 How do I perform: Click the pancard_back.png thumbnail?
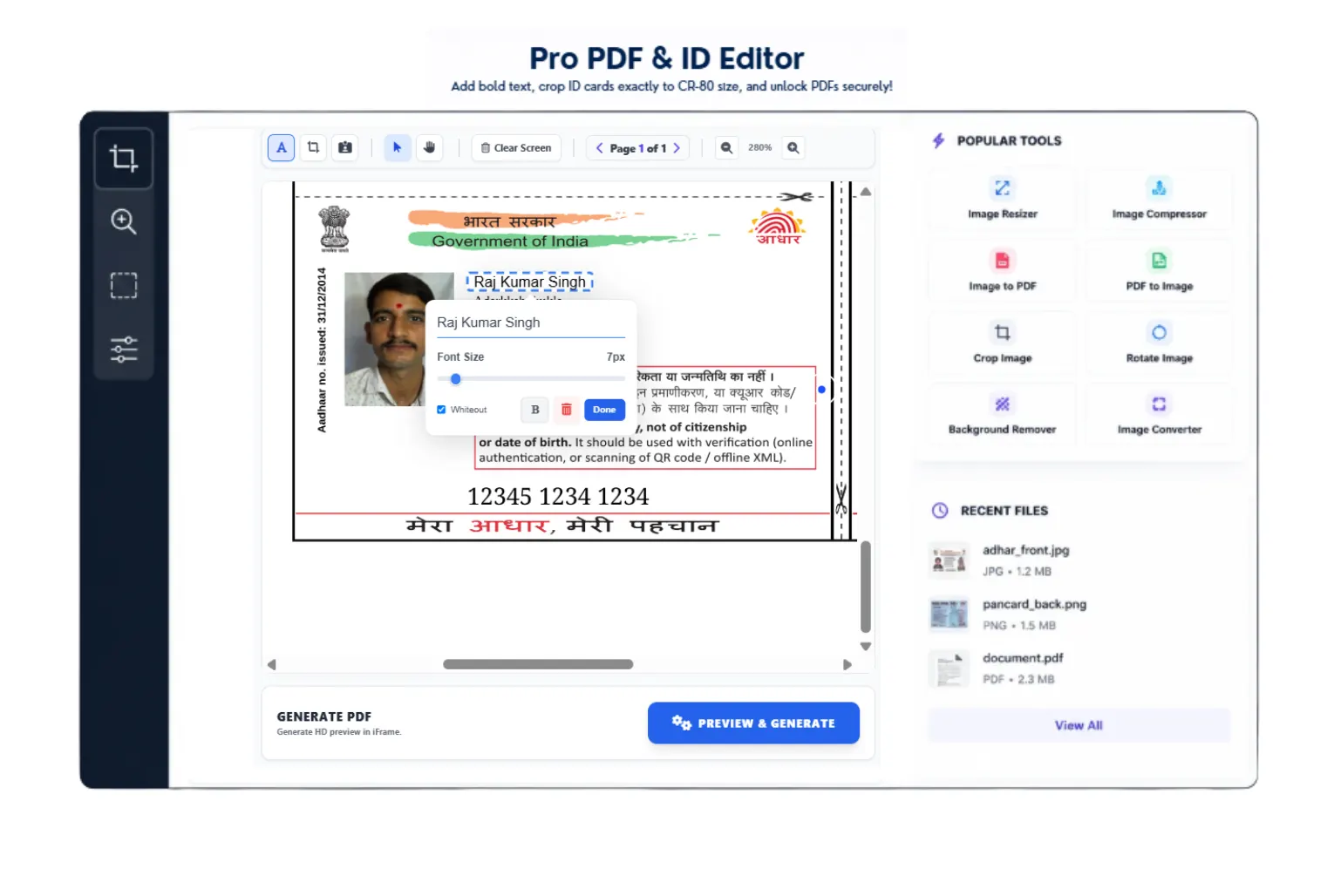pos(949,614)
